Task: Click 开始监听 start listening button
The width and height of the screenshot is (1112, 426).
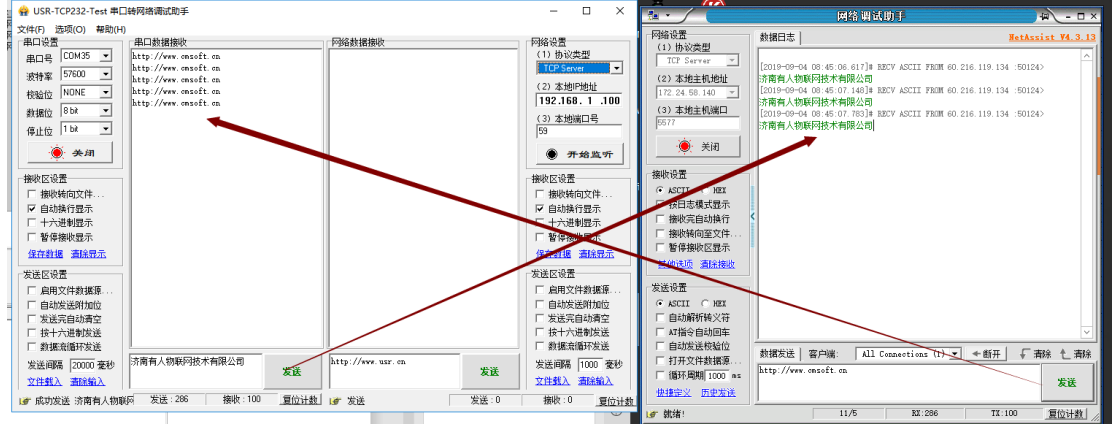Action: [576, 154]
